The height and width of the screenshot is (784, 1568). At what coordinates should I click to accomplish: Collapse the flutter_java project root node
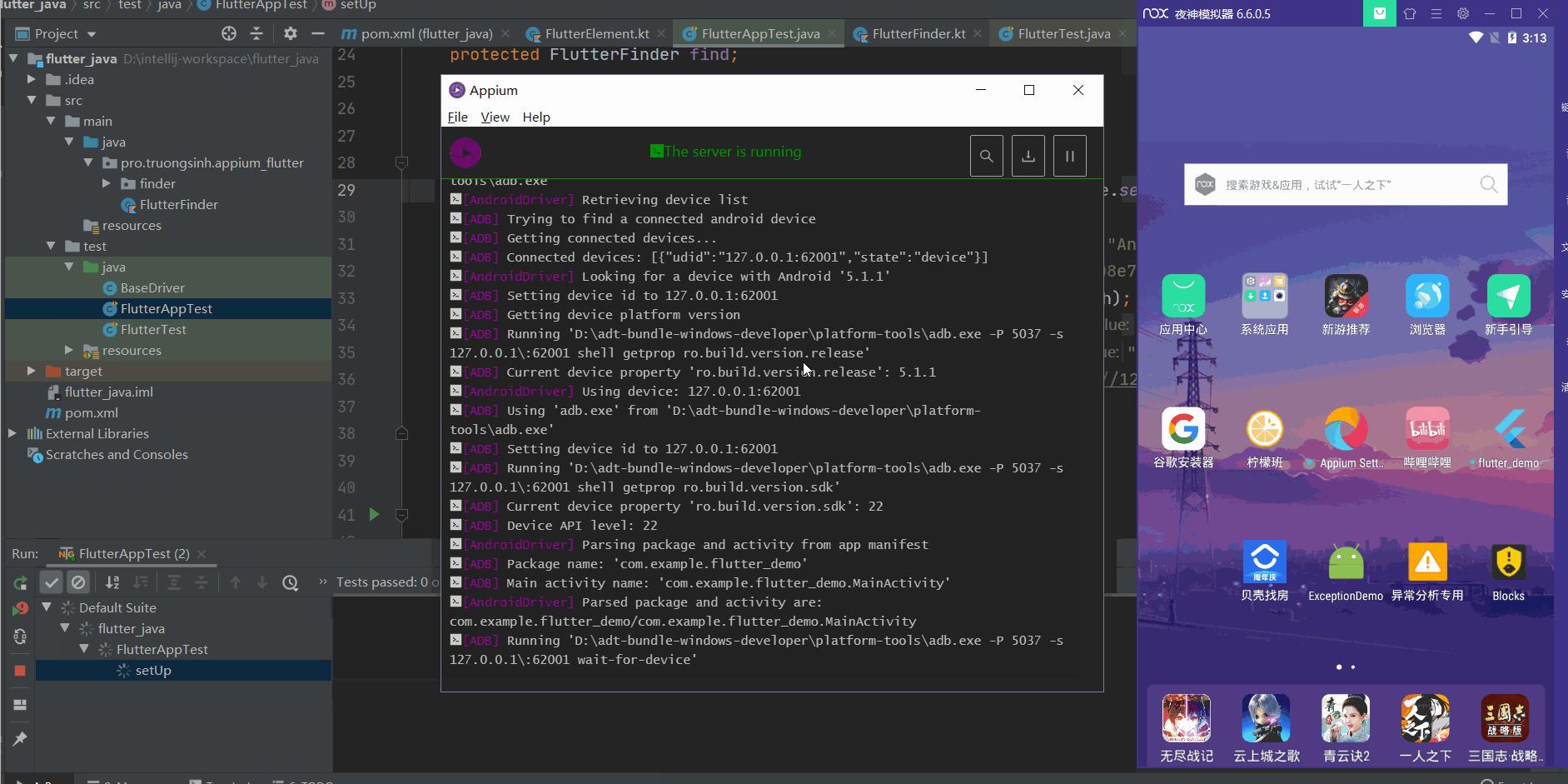pyautogui.click(x=12, y=58)
